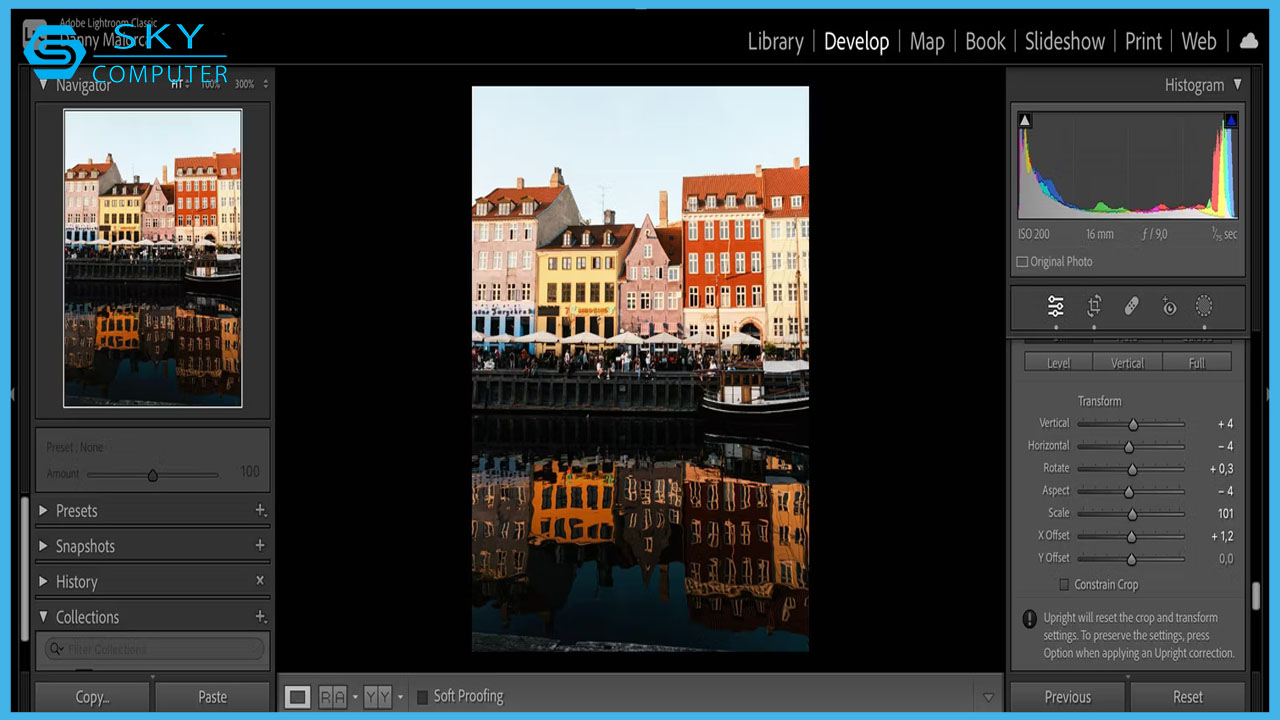The height and width of the screenshot is (720, 1280).
Task: Enable the Constrain Crop checkbox
Action: pyautogui.click(x=1064, y=585)
